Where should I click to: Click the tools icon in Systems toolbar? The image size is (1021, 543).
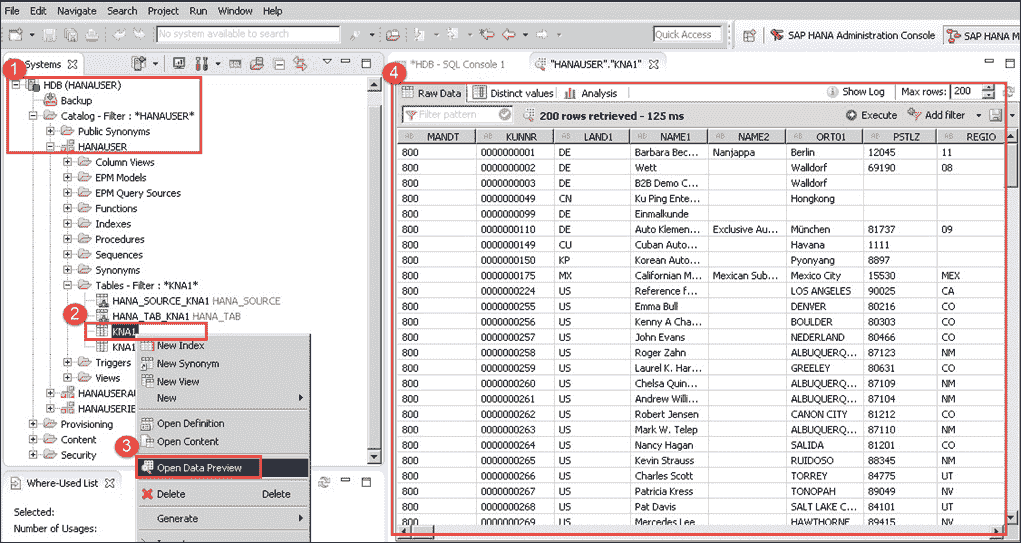tap(201, 64)
